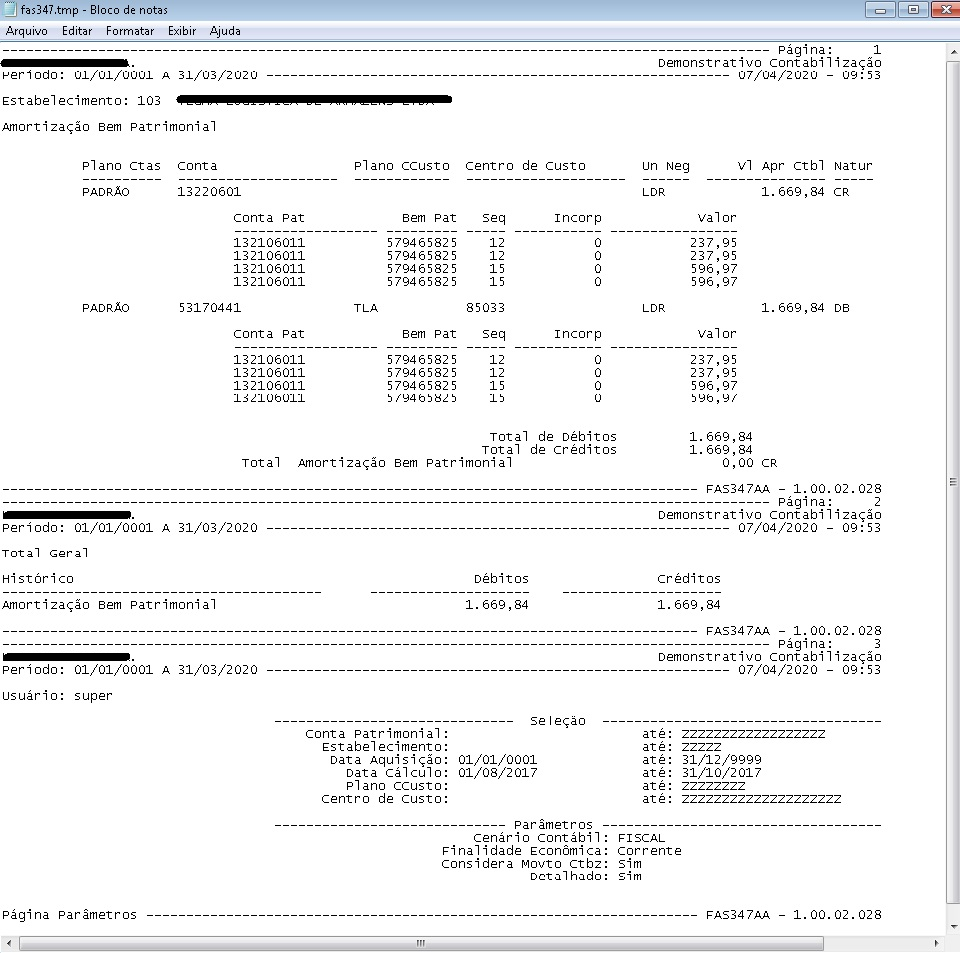Viewport: 960px width, 953px height.
Task: Open the Editar menu
Action: pos(77,31)
